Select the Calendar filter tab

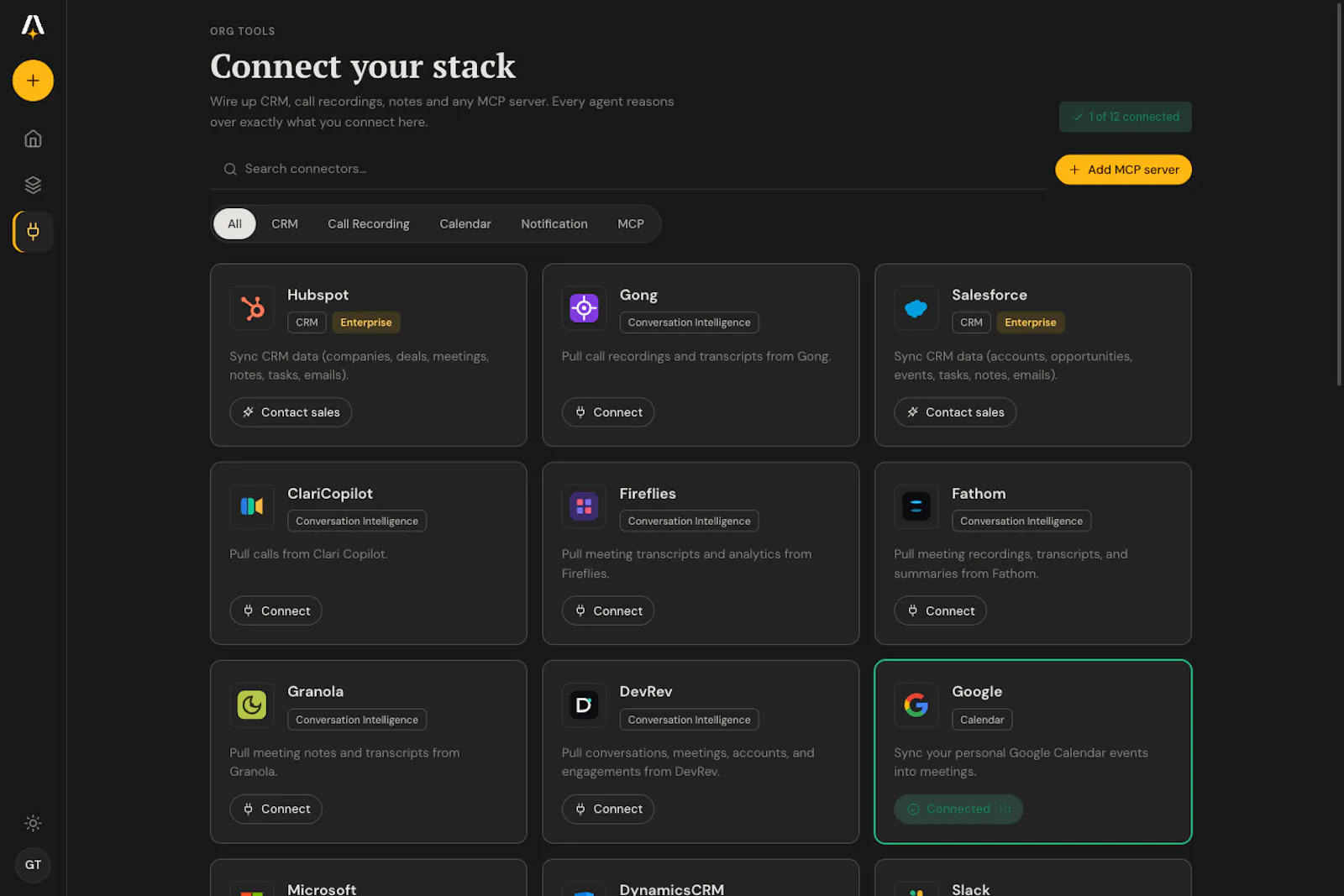pyautogui.click(x=465, y=224)
